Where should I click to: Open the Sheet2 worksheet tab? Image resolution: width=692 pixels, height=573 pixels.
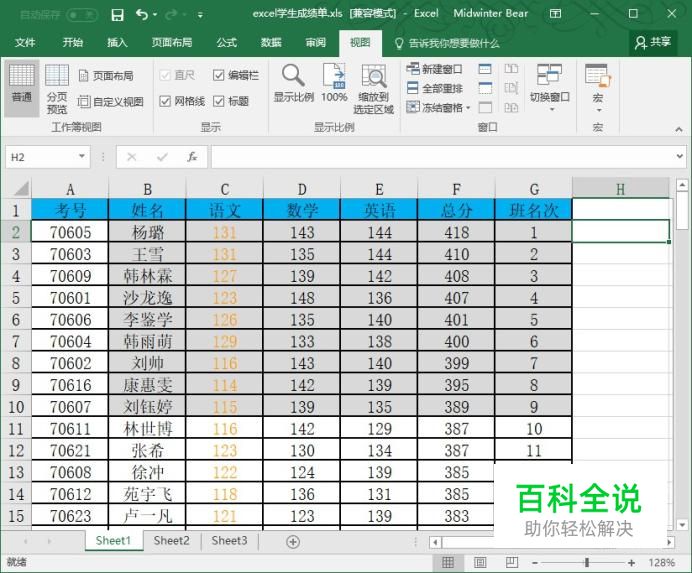point(171,541)
